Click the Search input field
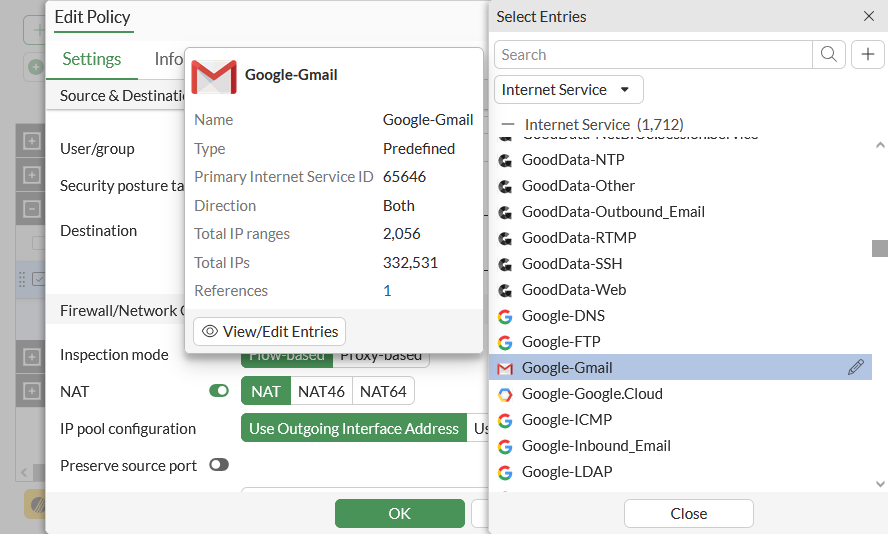This screenshot has height=534, width=888. coord(654,55)
